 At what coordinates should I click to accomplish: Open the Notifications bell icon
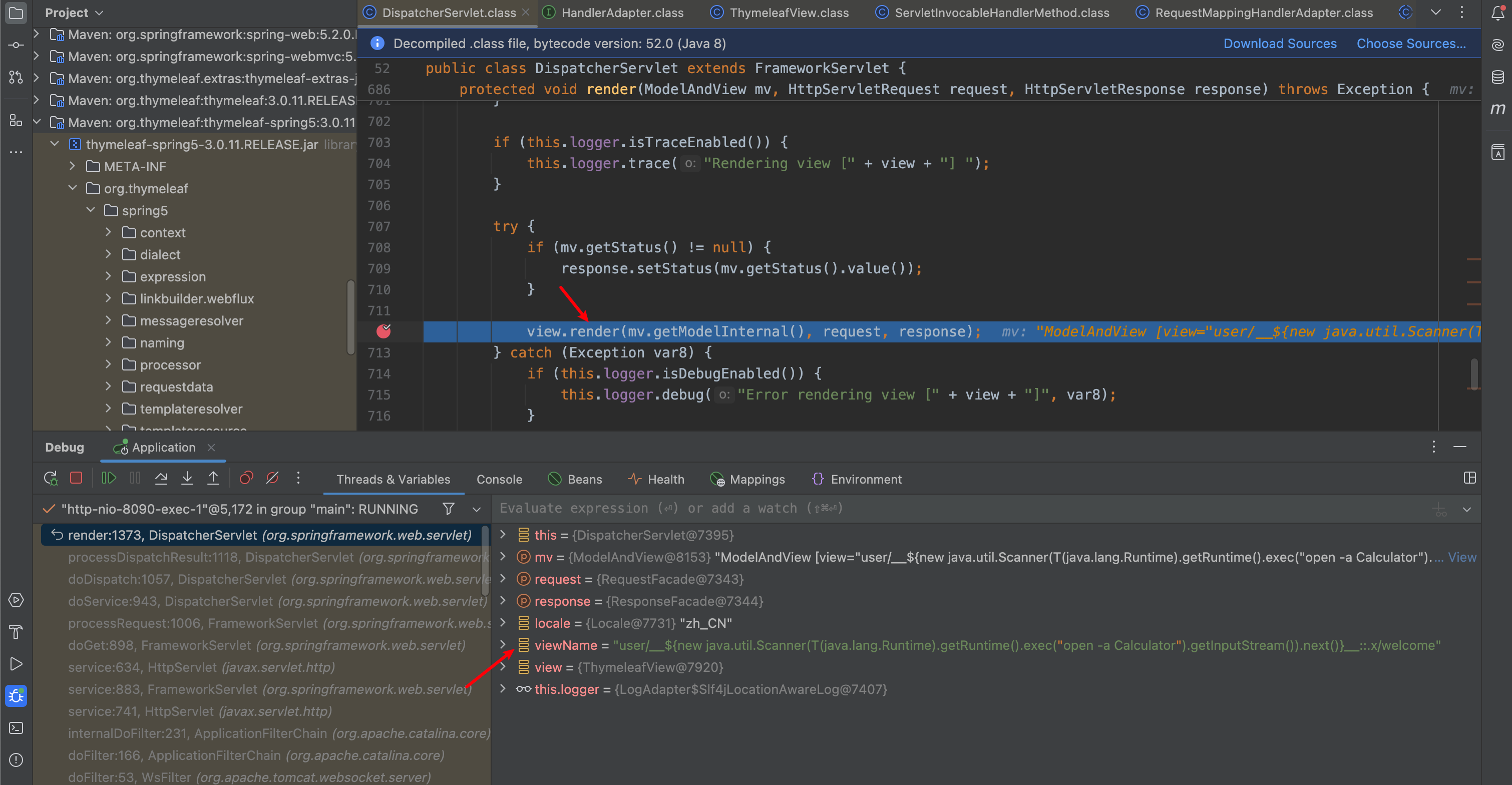[x=1497, y=13]
